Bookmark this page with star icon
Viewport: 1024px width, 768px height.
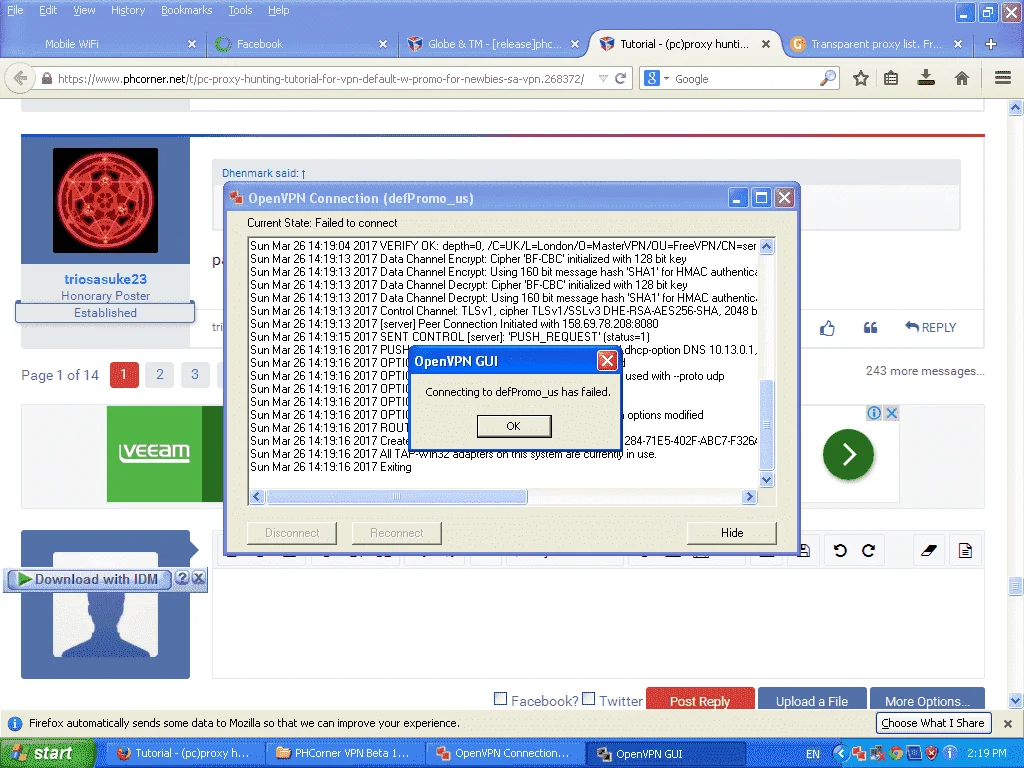coord(861,78)
